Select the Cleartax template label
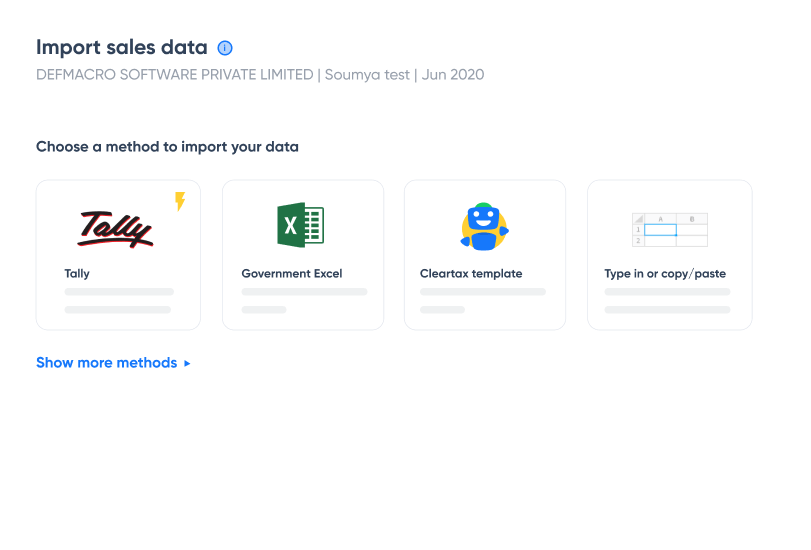Screen dimensions: 811x550 [x=471, y=273]
